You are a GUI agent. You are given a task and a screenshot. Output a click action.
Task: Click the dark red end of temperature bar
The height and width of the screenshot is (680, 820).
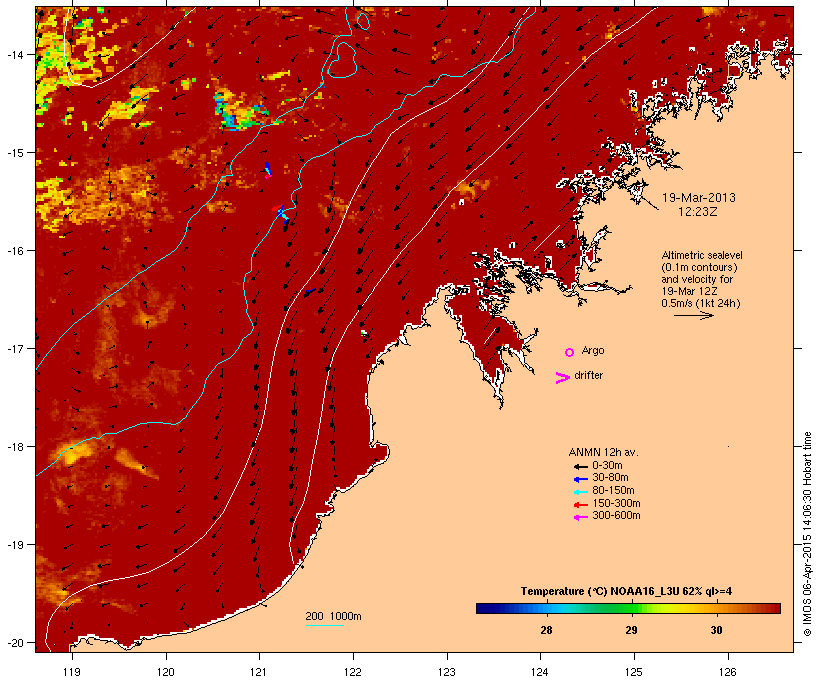(775, 608)
